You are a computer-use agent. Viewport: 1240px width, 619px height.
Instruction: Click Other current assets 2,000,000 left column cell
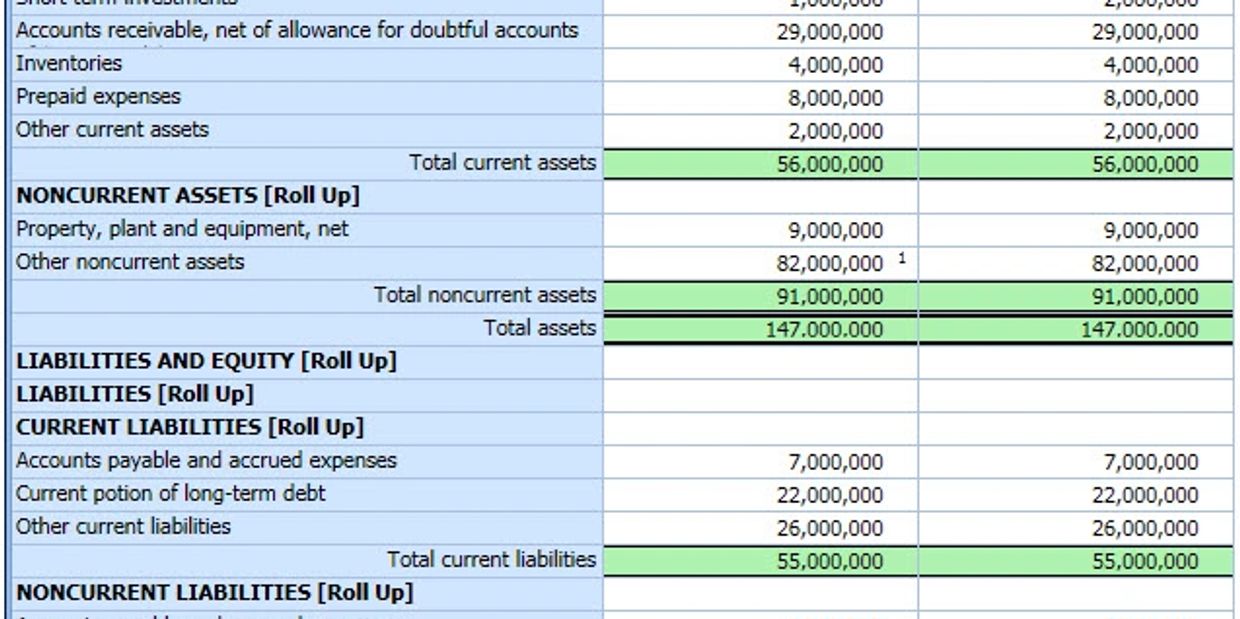click(760, 131)
